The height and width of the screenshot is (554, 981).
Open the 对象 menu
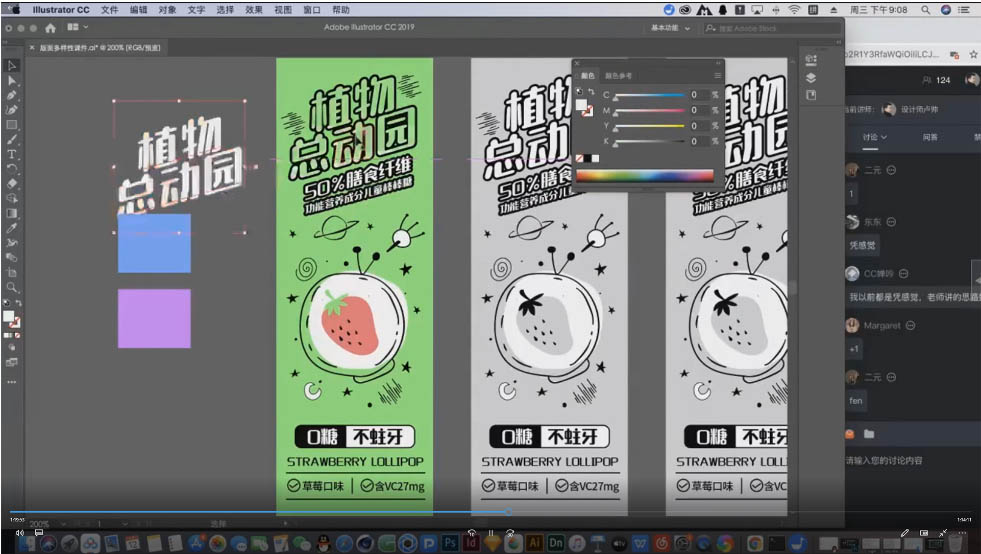pos(167,9)
